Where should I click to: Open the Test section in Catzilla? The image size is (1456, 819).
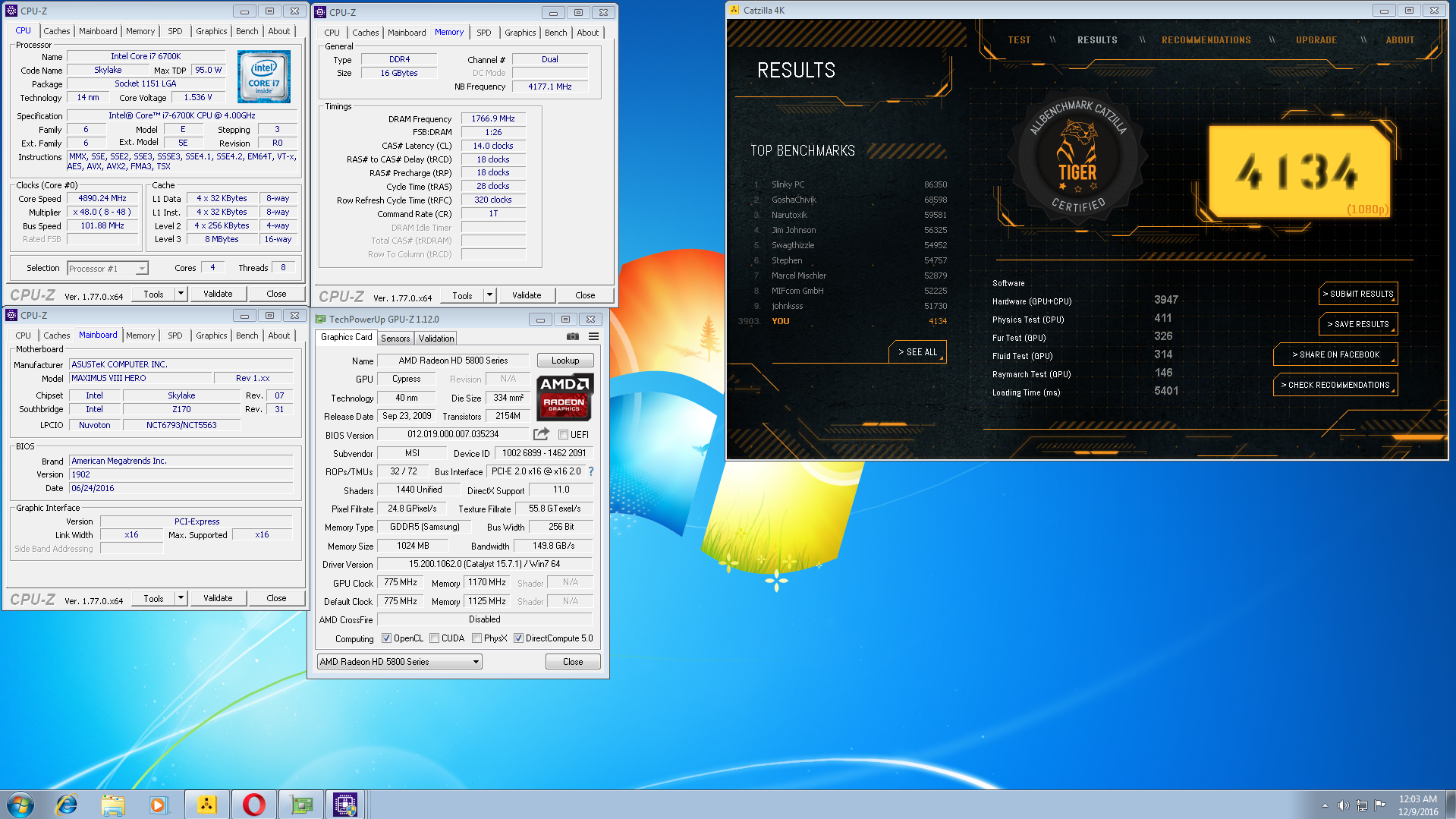coord(1019,40)
